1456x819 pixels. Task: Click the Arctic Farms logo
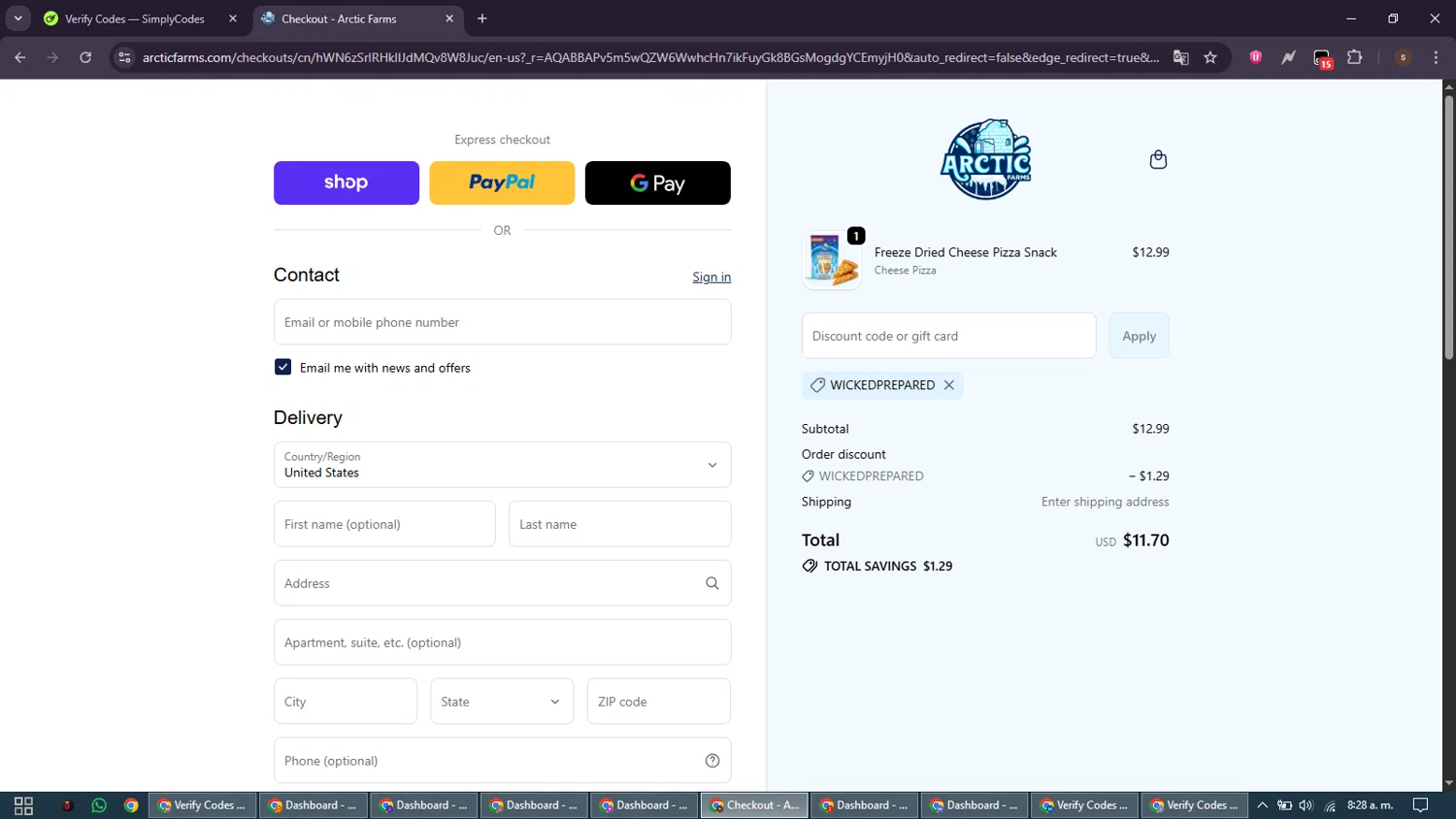click(985, 159)
